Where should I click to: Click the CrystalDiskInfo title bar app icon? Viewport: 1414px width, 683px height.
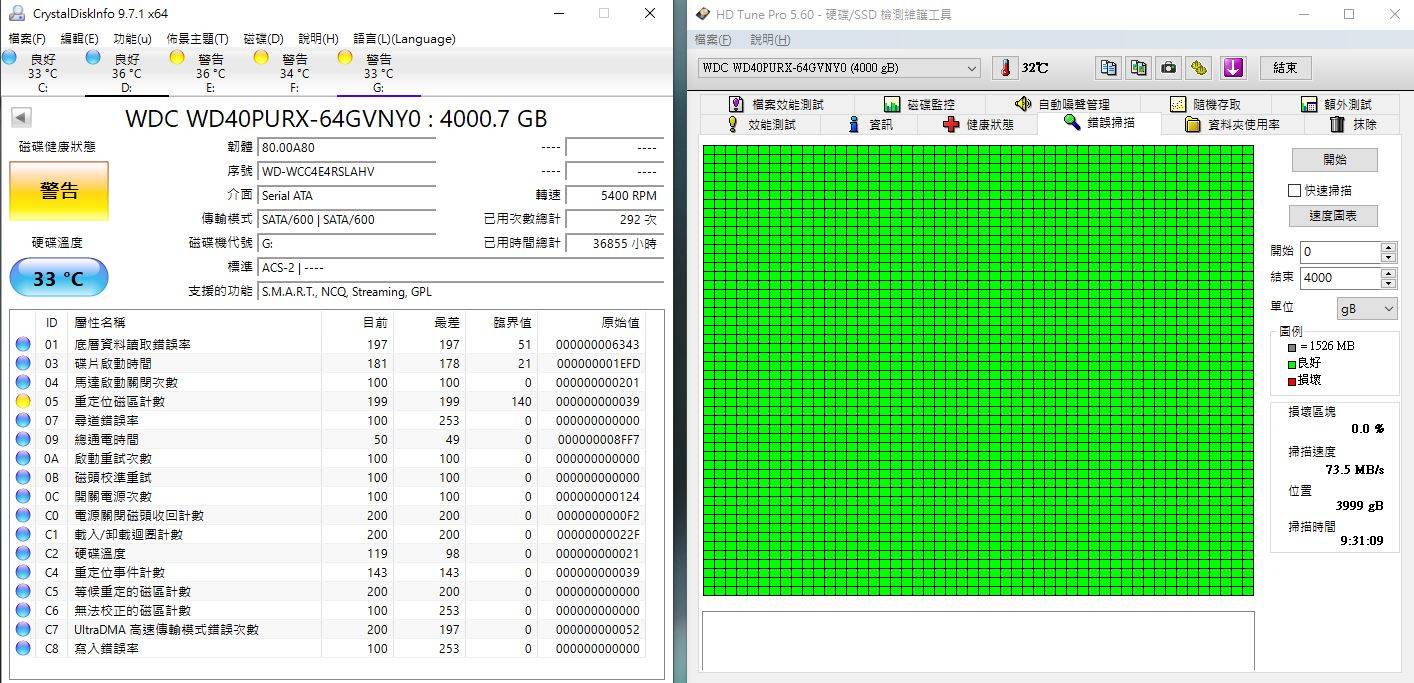point(16,14)
